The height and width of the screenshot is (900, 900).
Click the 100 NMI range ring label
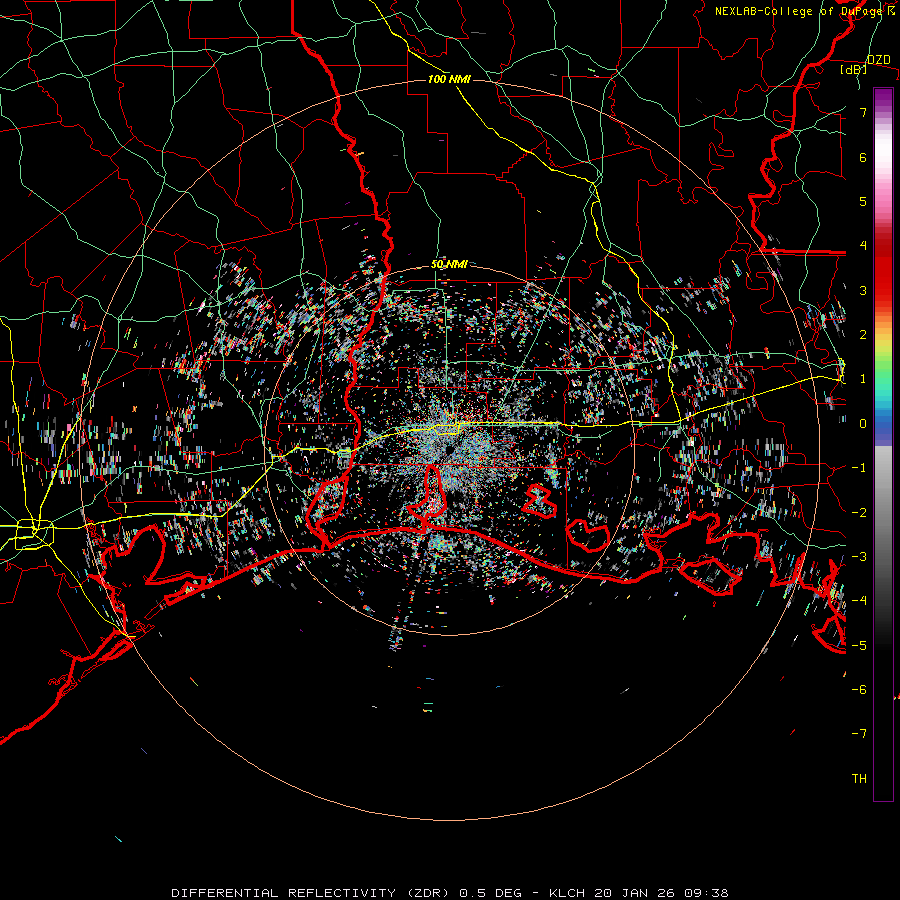pos(449,79)
